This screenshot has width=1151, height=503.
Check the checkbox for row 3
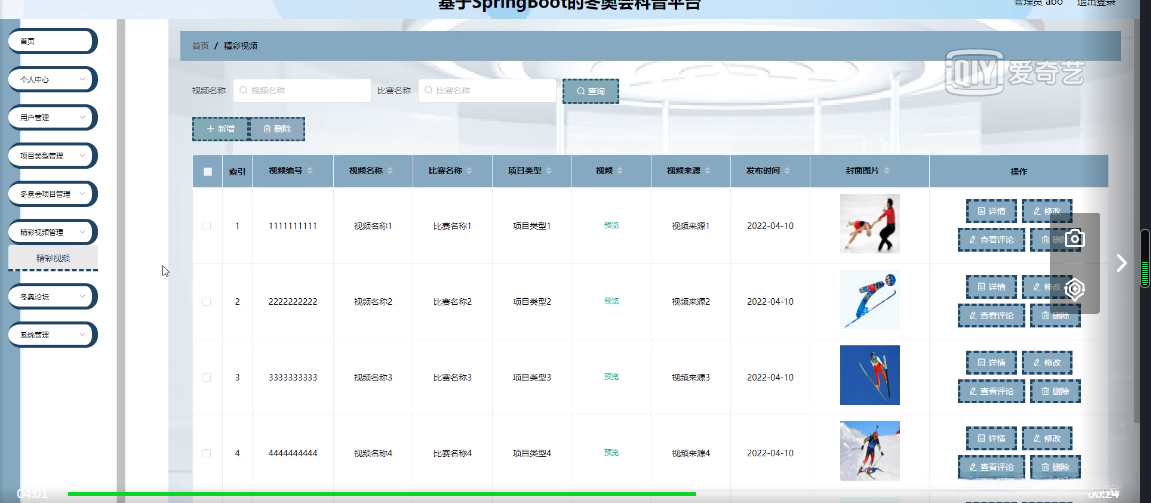(207, 377)
